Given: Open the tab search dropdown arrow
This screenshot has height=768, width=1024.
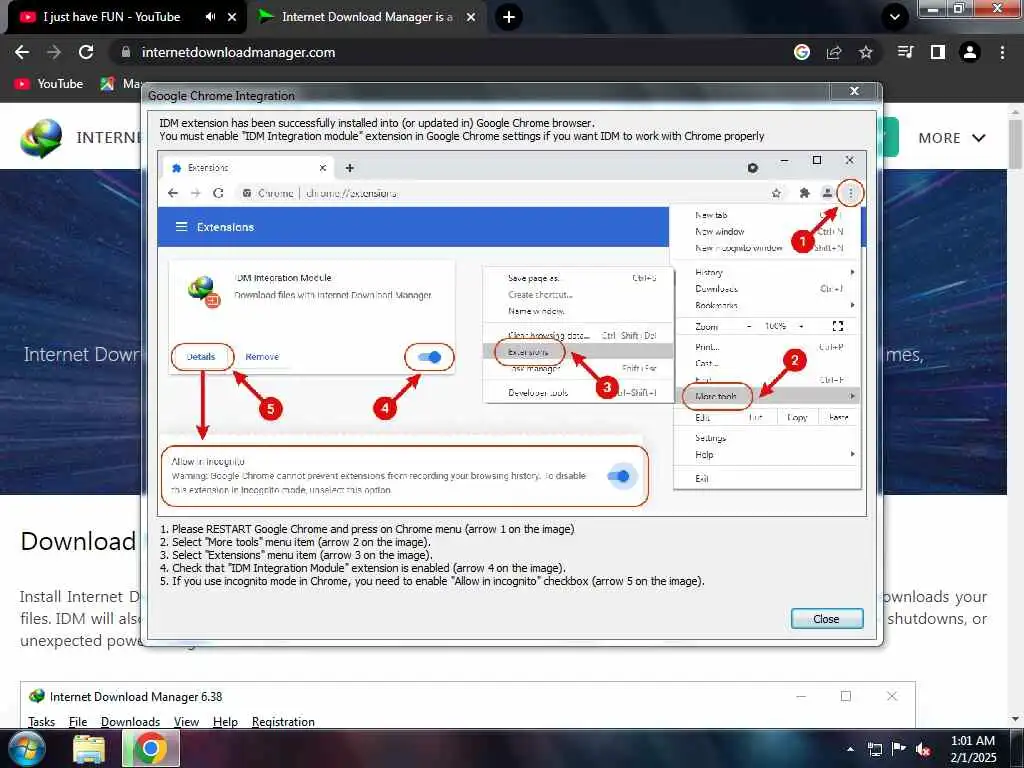Looking at the screenshot, I should 895,17.
